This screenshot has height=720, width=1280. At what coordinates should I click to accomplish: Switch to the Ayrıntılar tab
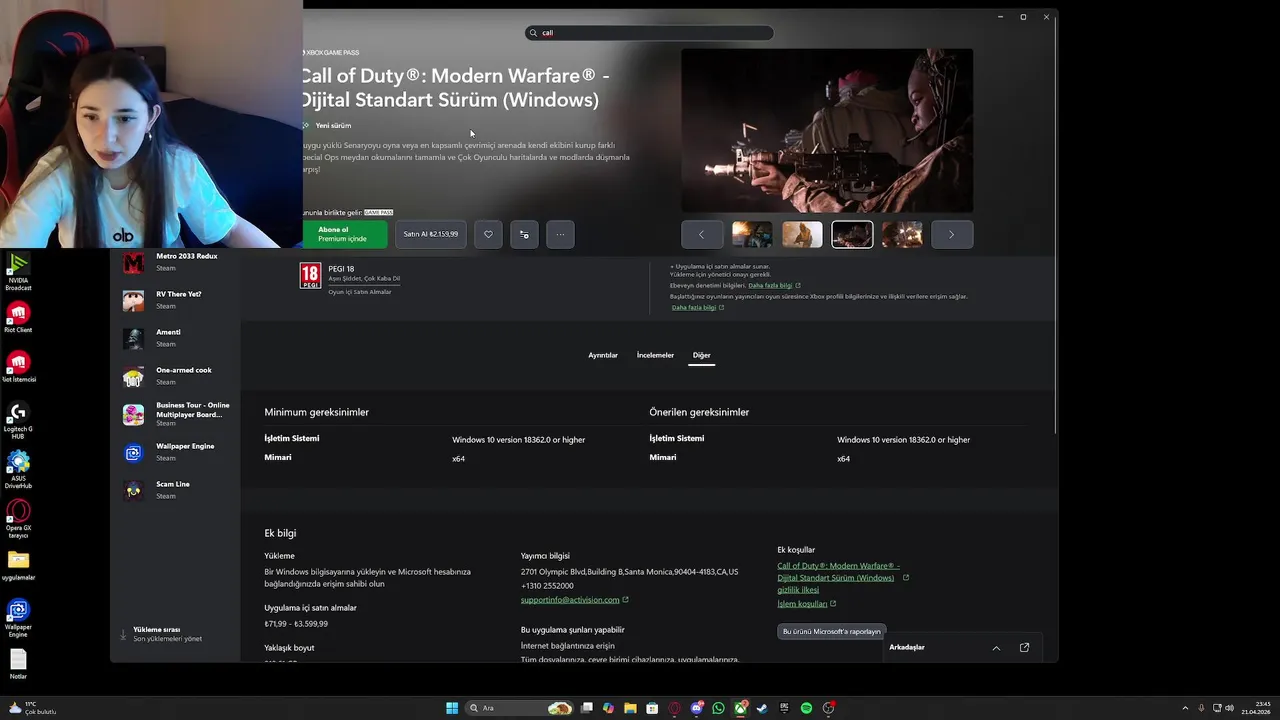[603, 355]
